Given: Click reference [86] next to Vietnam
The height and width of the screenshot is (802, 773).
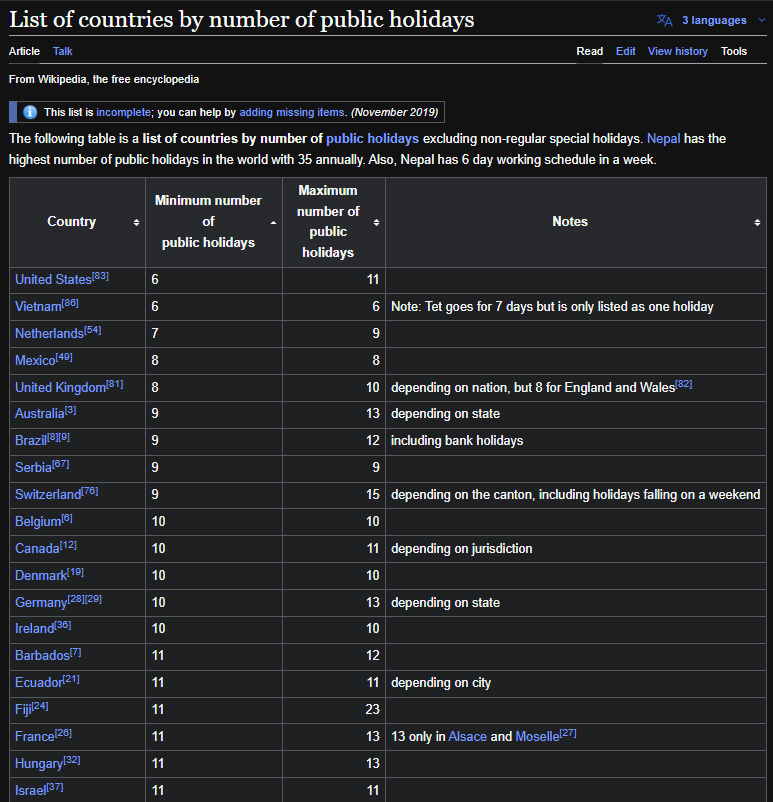Looking at the screenshot, I should pos(70,303).
